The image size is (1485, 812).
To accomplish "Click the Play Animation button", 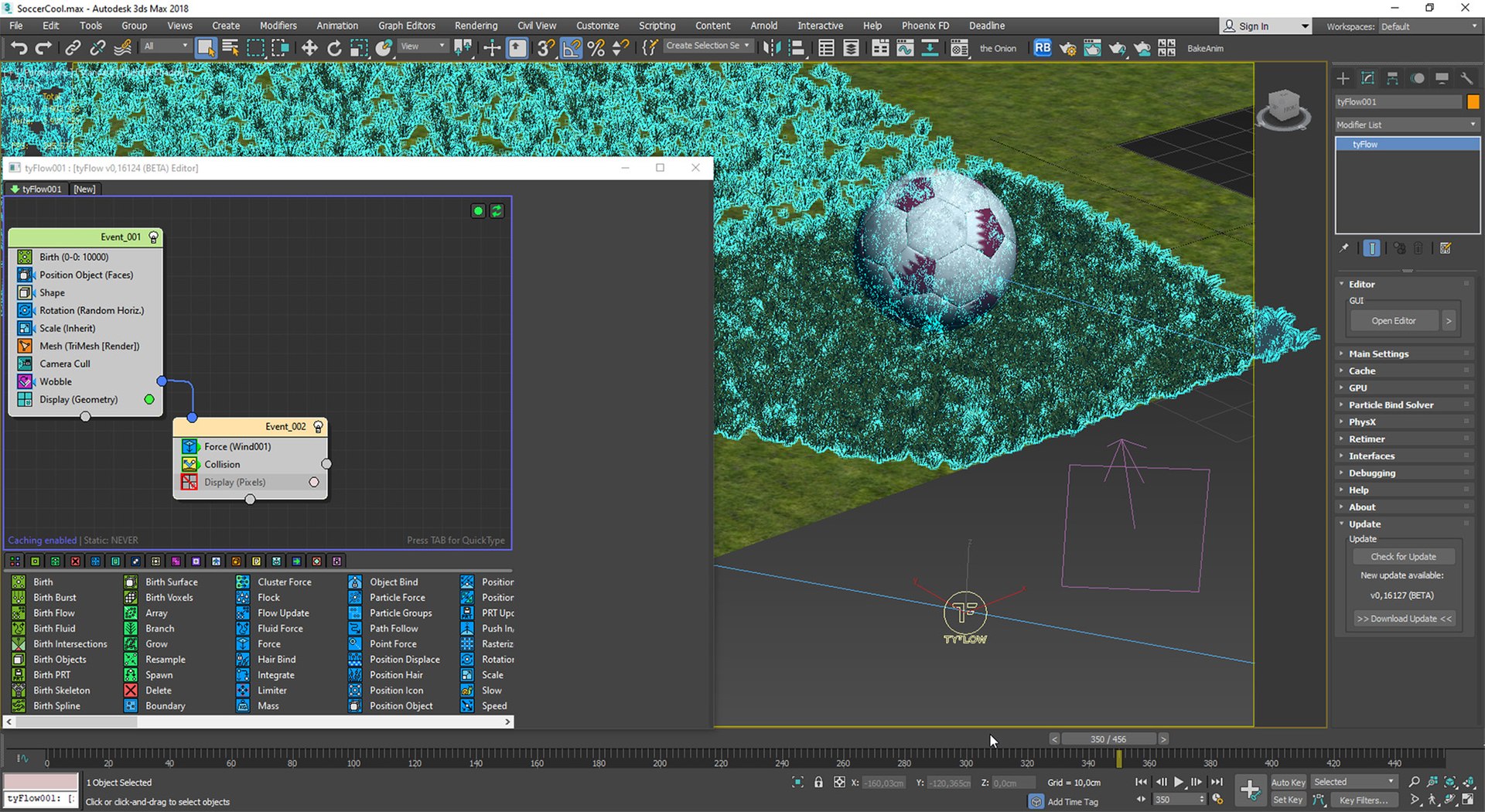I will (1179, 782).
